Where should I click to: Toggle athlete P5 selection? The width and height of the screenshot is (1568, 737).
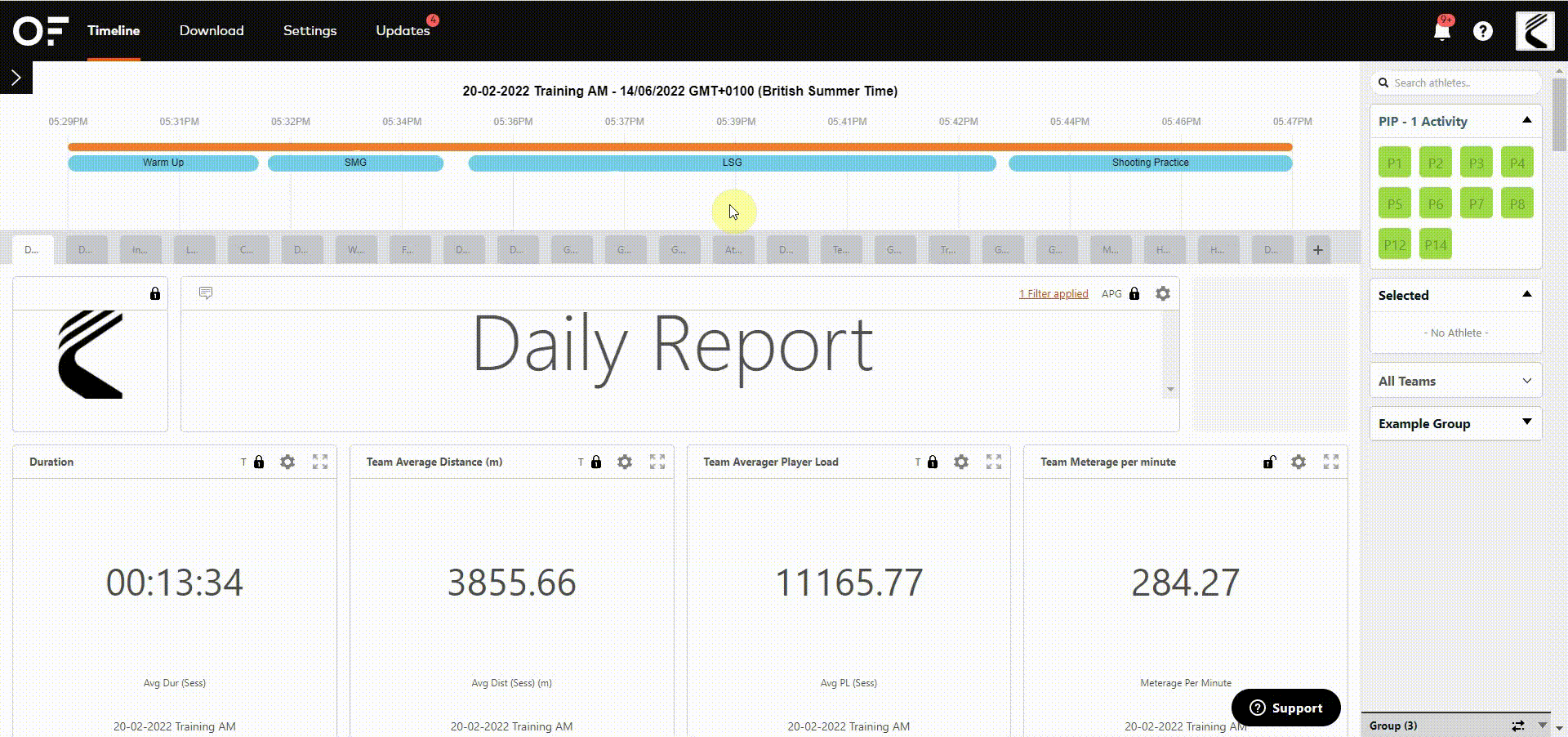(1395, 203)
